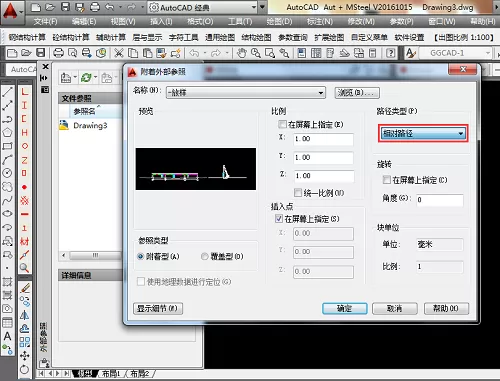Open the refresh dropdown arrow in references palette
The height and width of the screenshot is (381, 500).
click(95, 78)
